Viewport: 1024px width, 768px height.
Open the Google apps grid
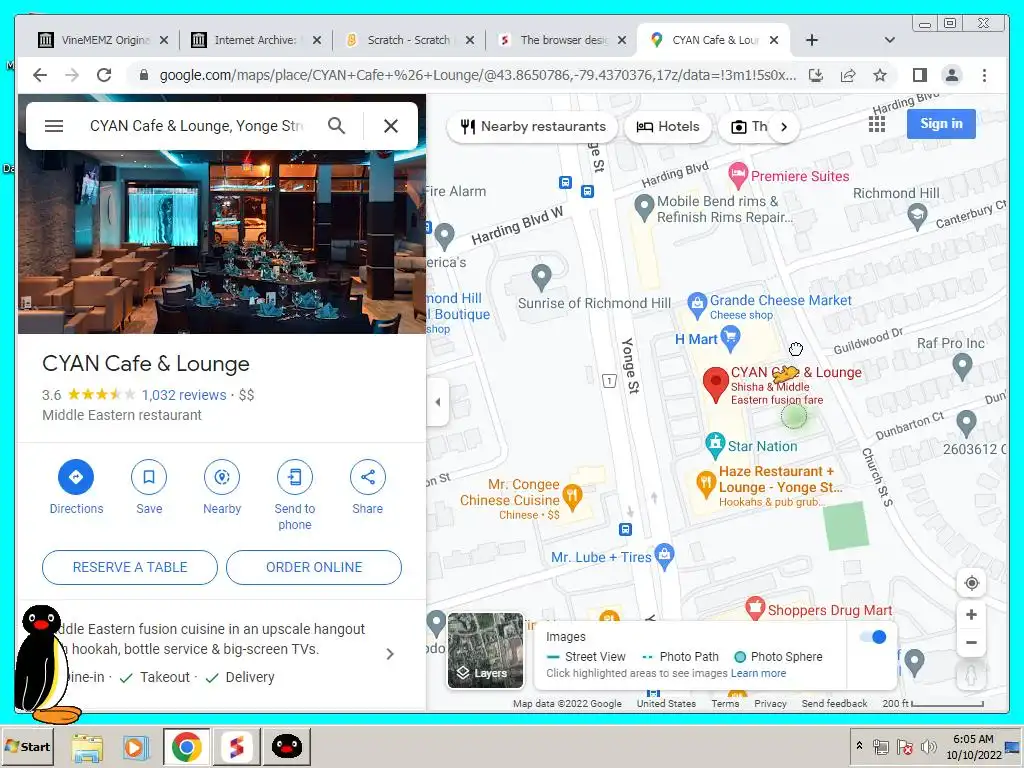click(876, 124)
